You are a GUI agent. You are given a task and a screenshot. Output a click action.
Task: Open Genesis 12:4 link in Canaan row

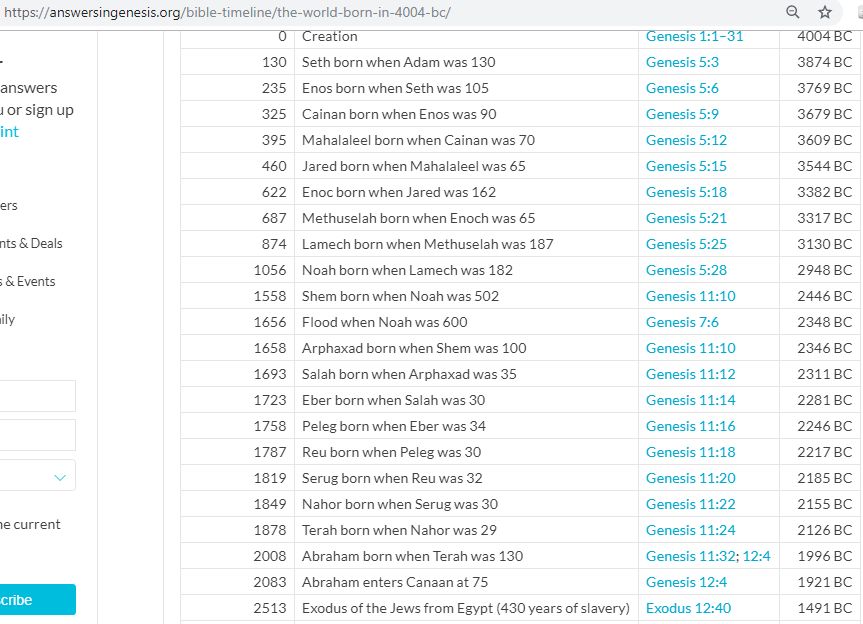pyautogui.click(x=686, y=582)
